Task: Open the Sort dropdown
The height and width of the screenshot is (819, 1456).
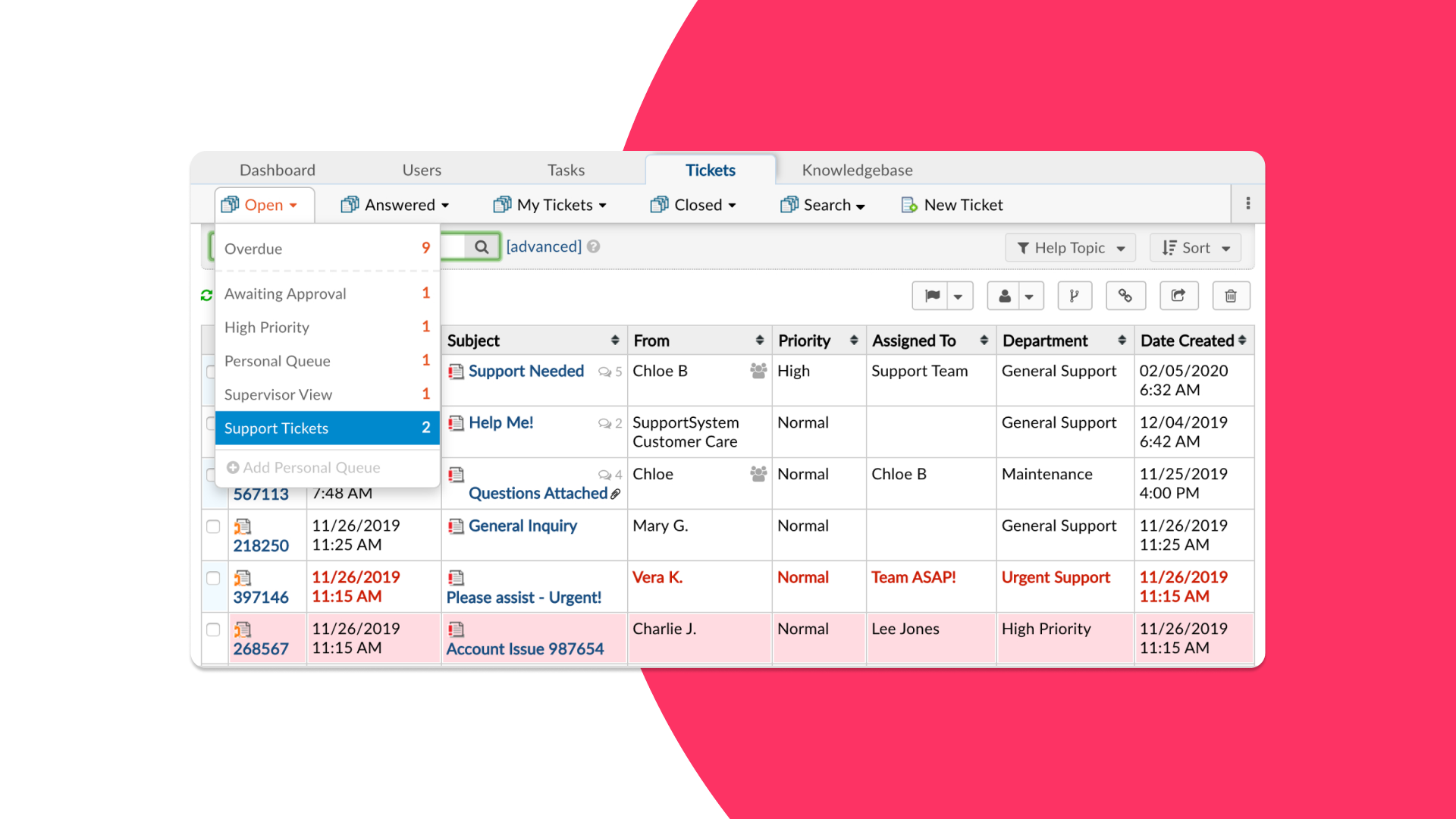Action: click(x=1195, y=248)
